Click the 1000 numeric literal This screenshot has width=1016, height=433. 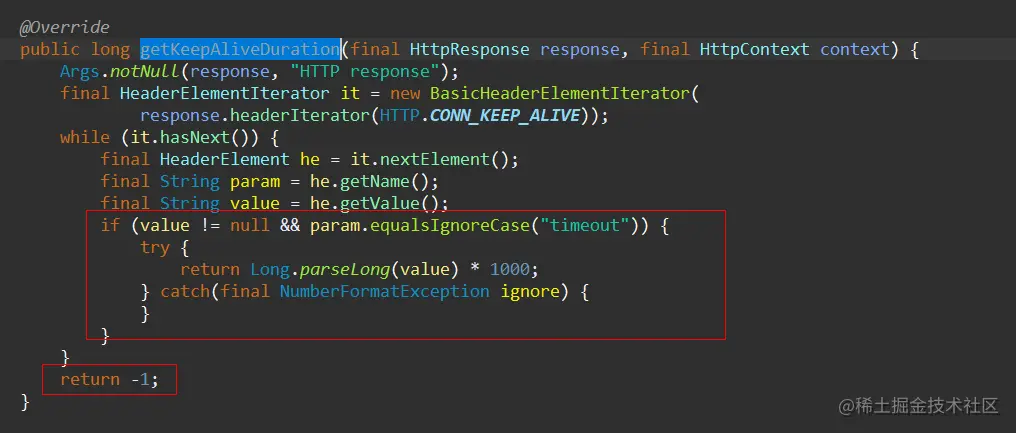point(510,269)
